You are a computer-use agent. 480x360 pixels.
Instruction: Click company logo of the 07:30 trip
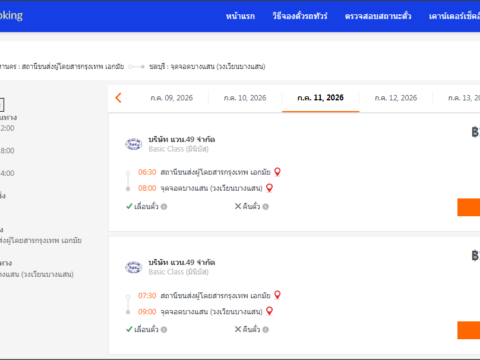pyautogui.click(x=133, y=267)
